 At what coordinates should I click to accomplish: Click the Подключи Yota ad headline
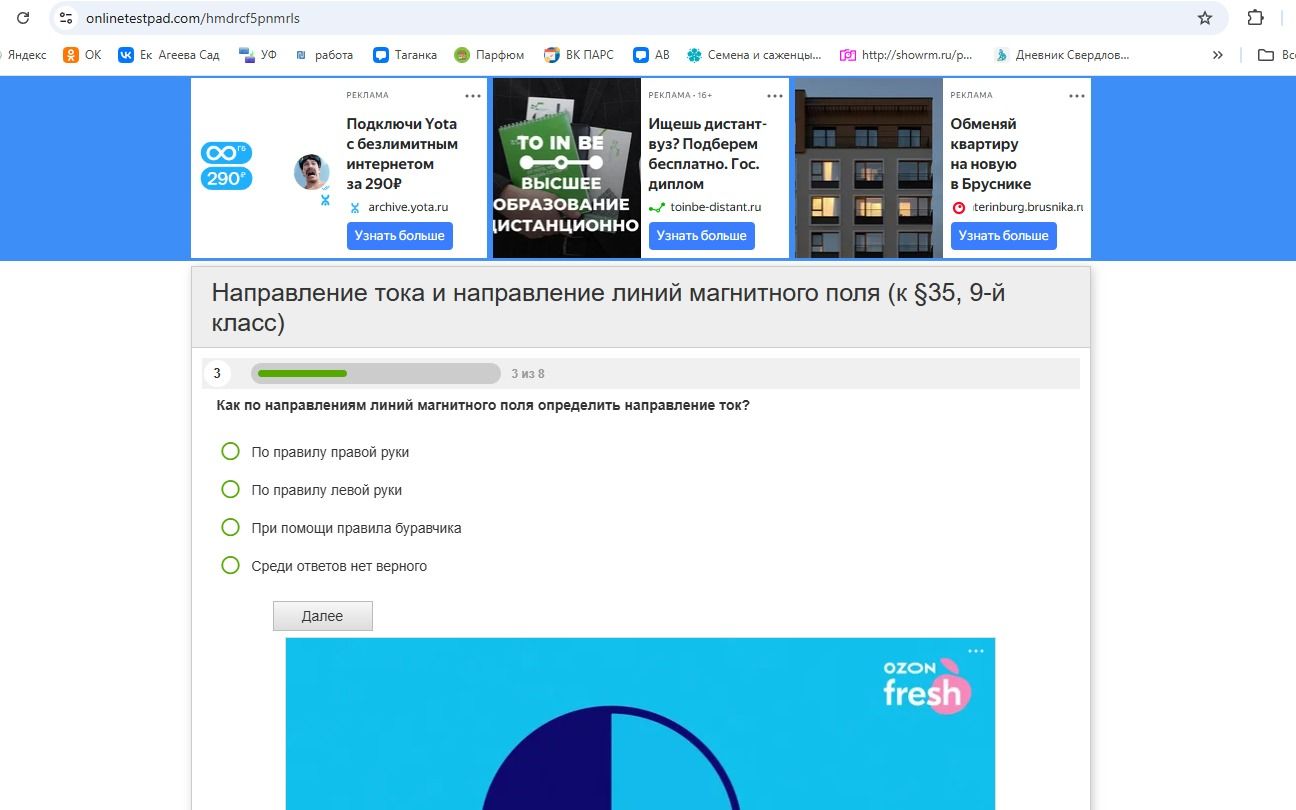click(402, 154)
